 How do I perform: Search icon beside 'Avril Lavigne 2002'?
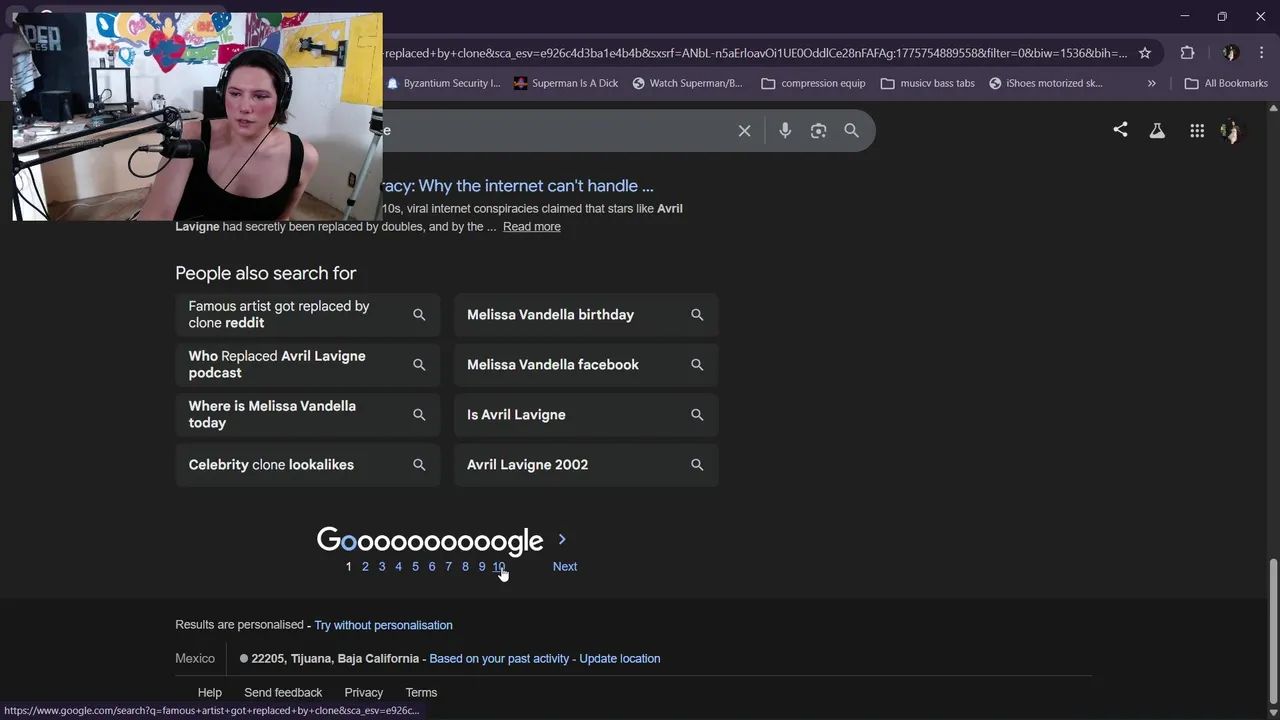click(697, 465)
